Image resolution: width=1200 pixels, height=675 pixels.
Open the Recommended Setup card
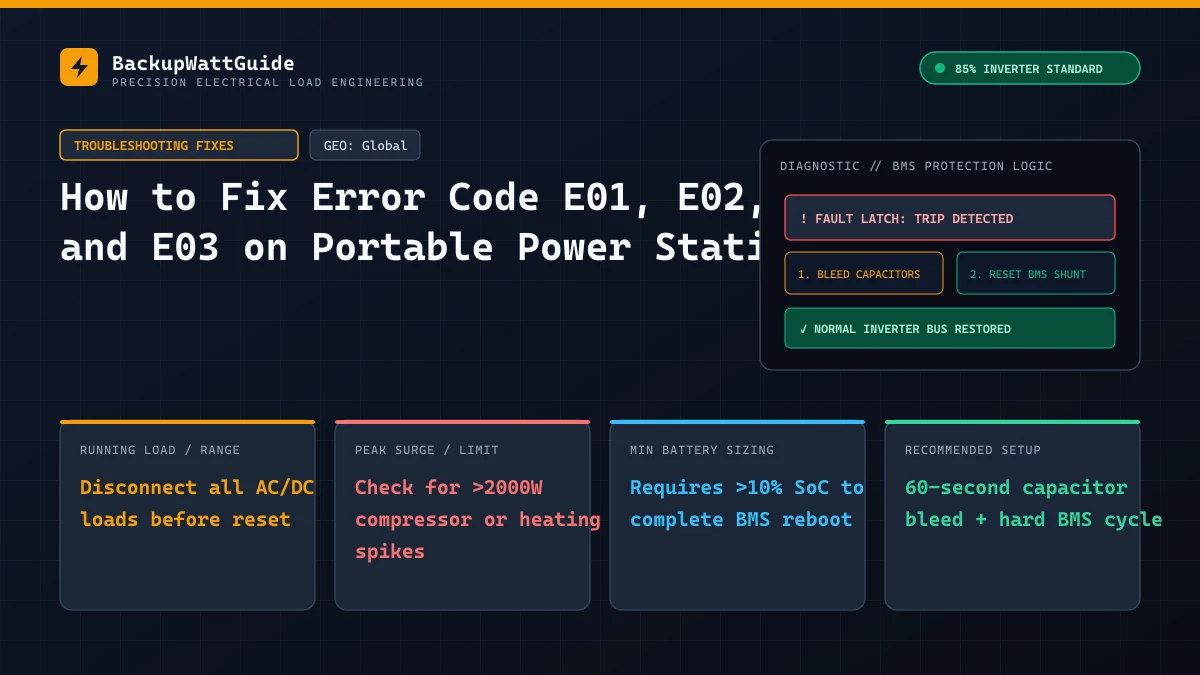point(1012,515)
